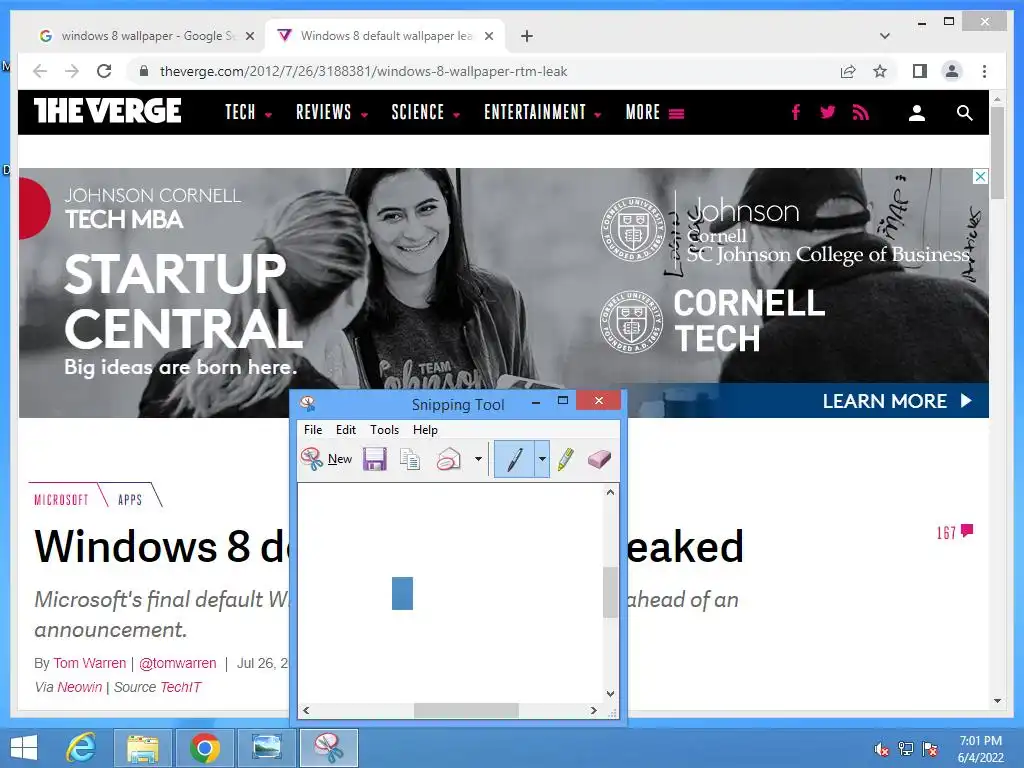Open the @tomwarren Twitter link

tap(178, 663)
